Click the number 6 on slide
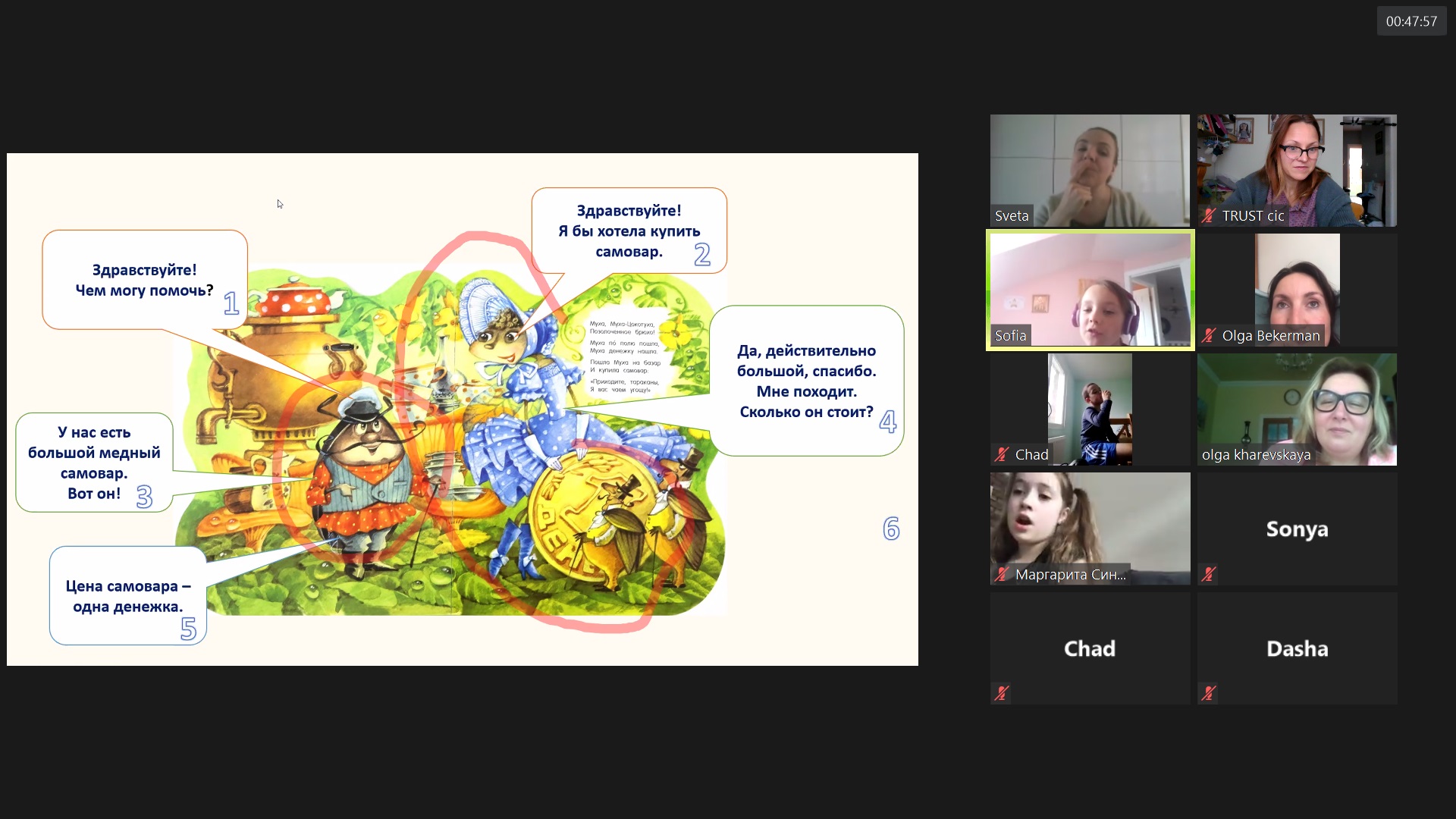 (x=891, y=529)
